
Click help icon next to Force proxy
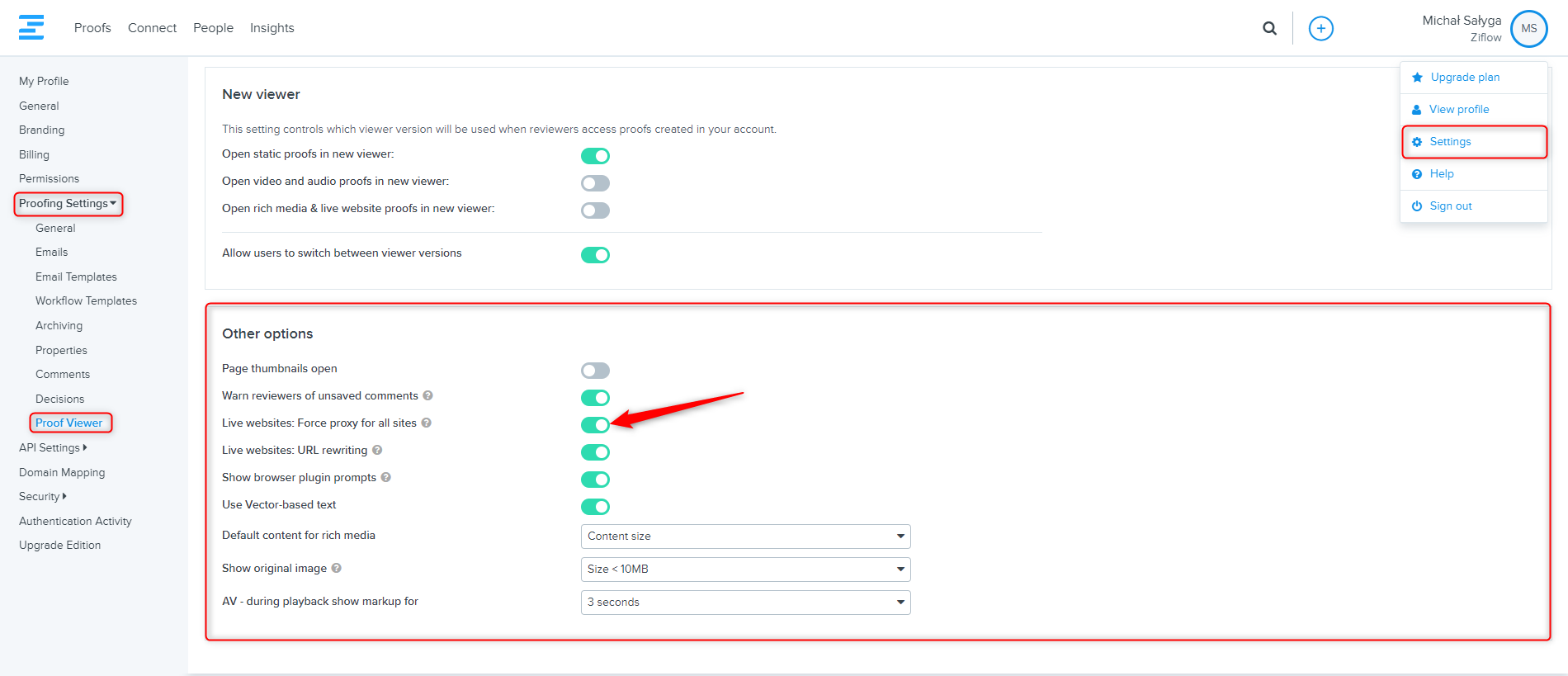click(x=426, y=423)
